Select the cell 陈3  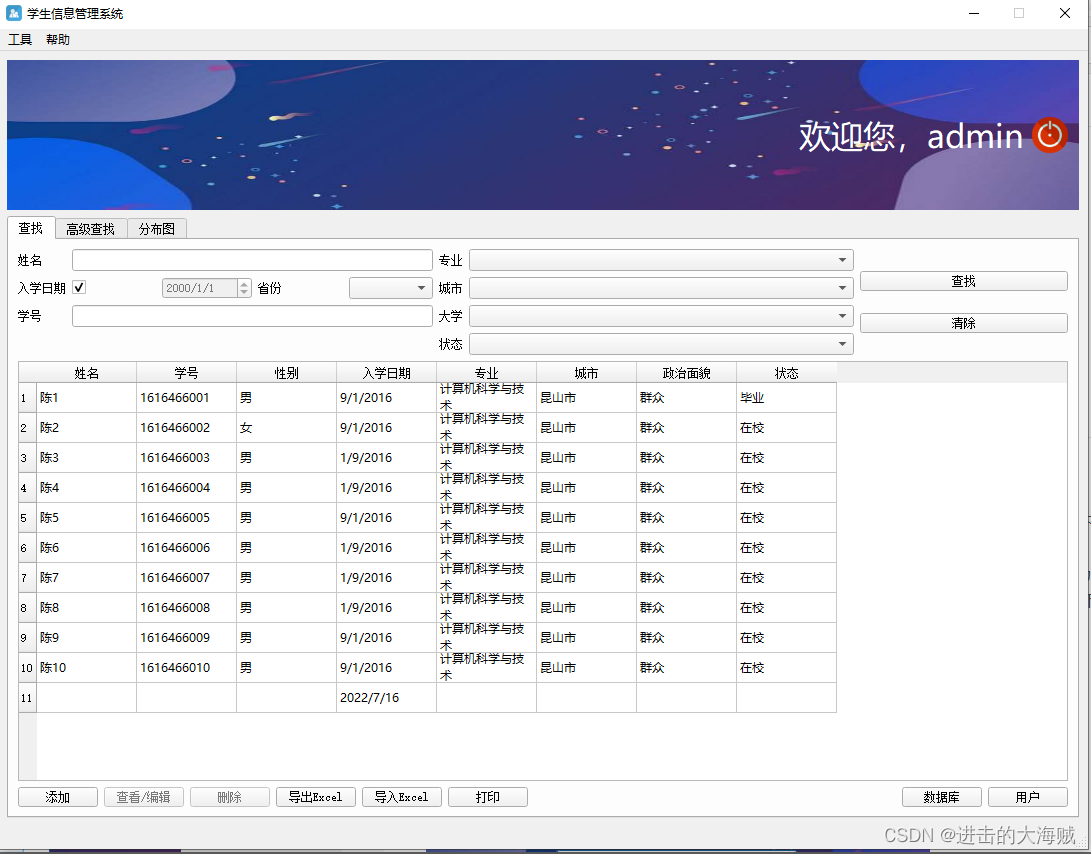click(86, 457)
